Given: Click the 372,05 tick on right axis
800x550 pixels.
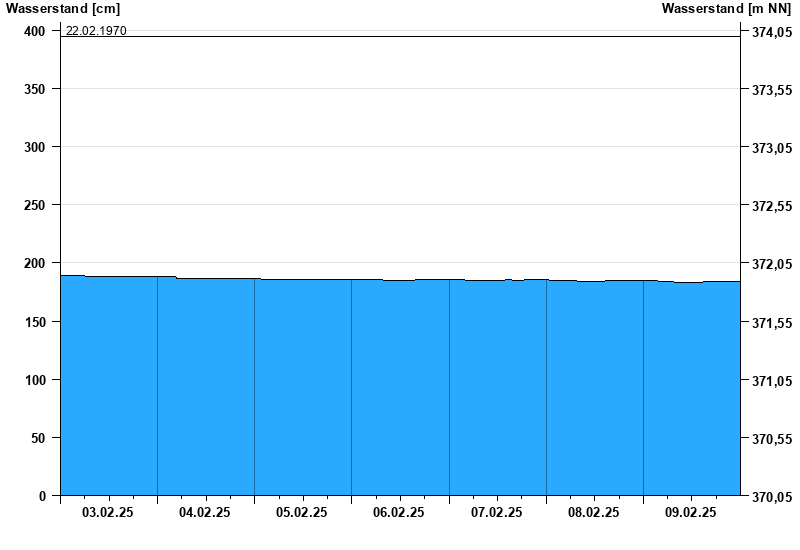Looking at the screenshot, I should pyautogui.click(x=770, y=264).
